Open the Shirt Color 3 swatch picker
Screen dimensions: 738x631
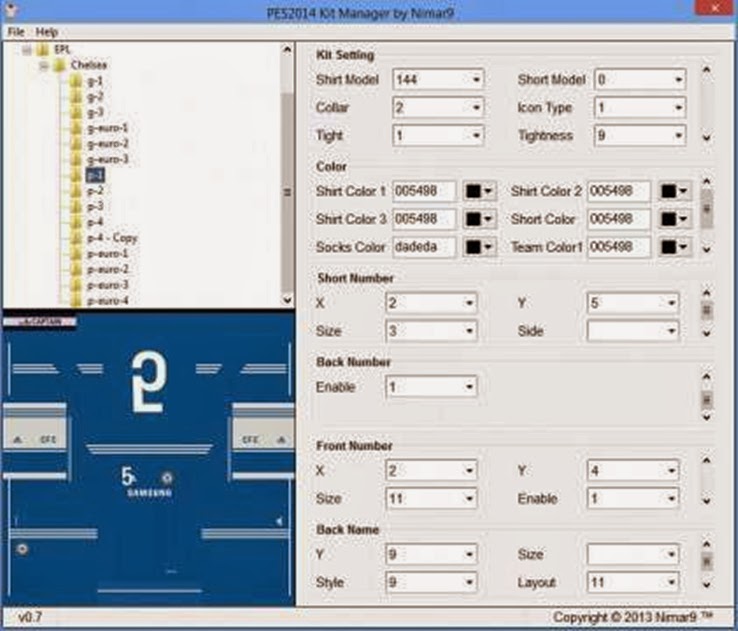[x=480, y=219]
